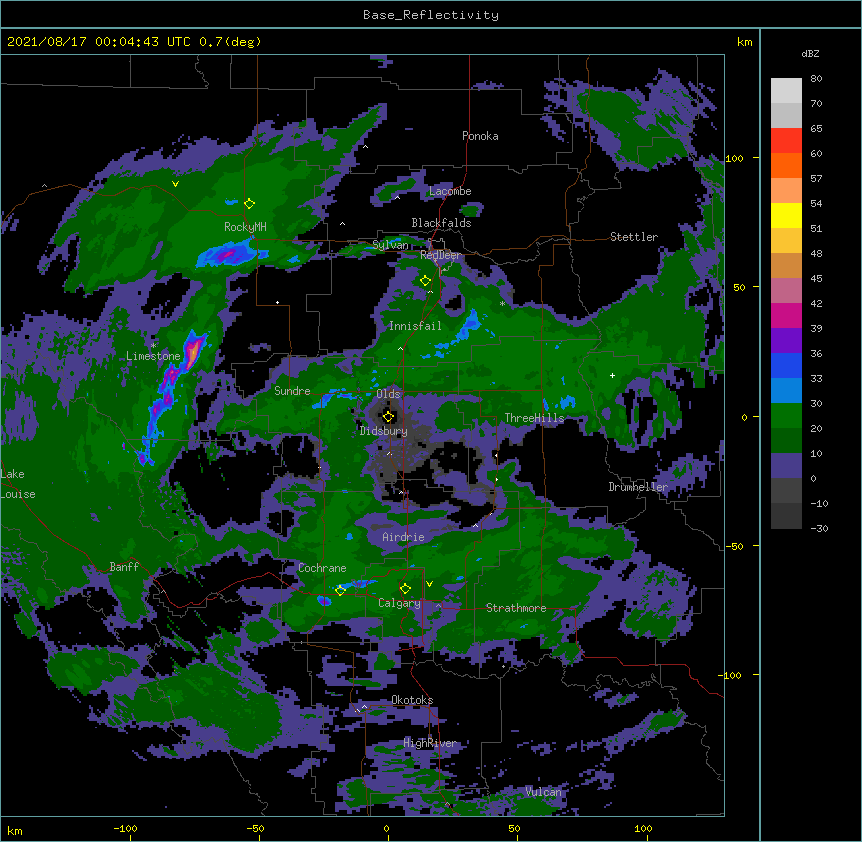
Task: Click the yellow diamond marker directly above Calgary label
Action: 405,589
